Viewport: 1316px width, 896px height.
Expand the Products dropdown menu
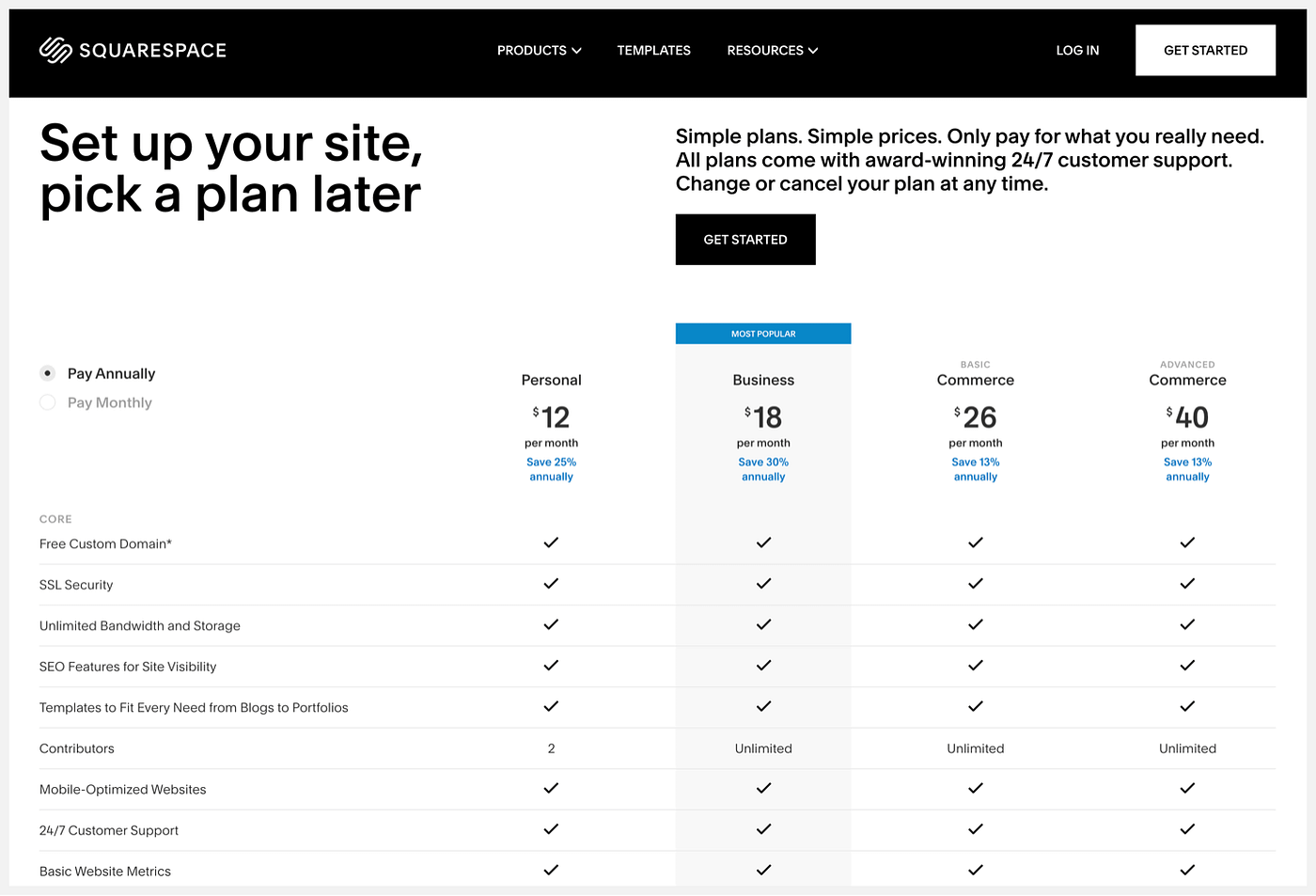click(x=540, y=51)
